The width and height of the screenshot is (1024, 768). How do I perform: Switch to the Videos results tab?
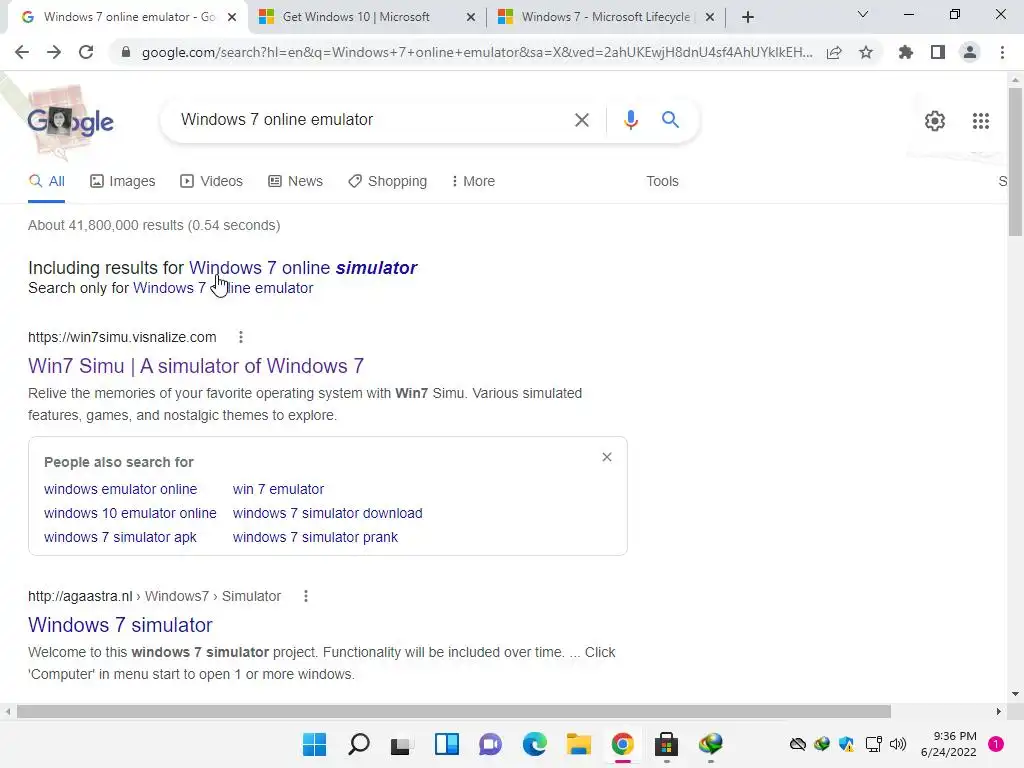tap(212, 181)
